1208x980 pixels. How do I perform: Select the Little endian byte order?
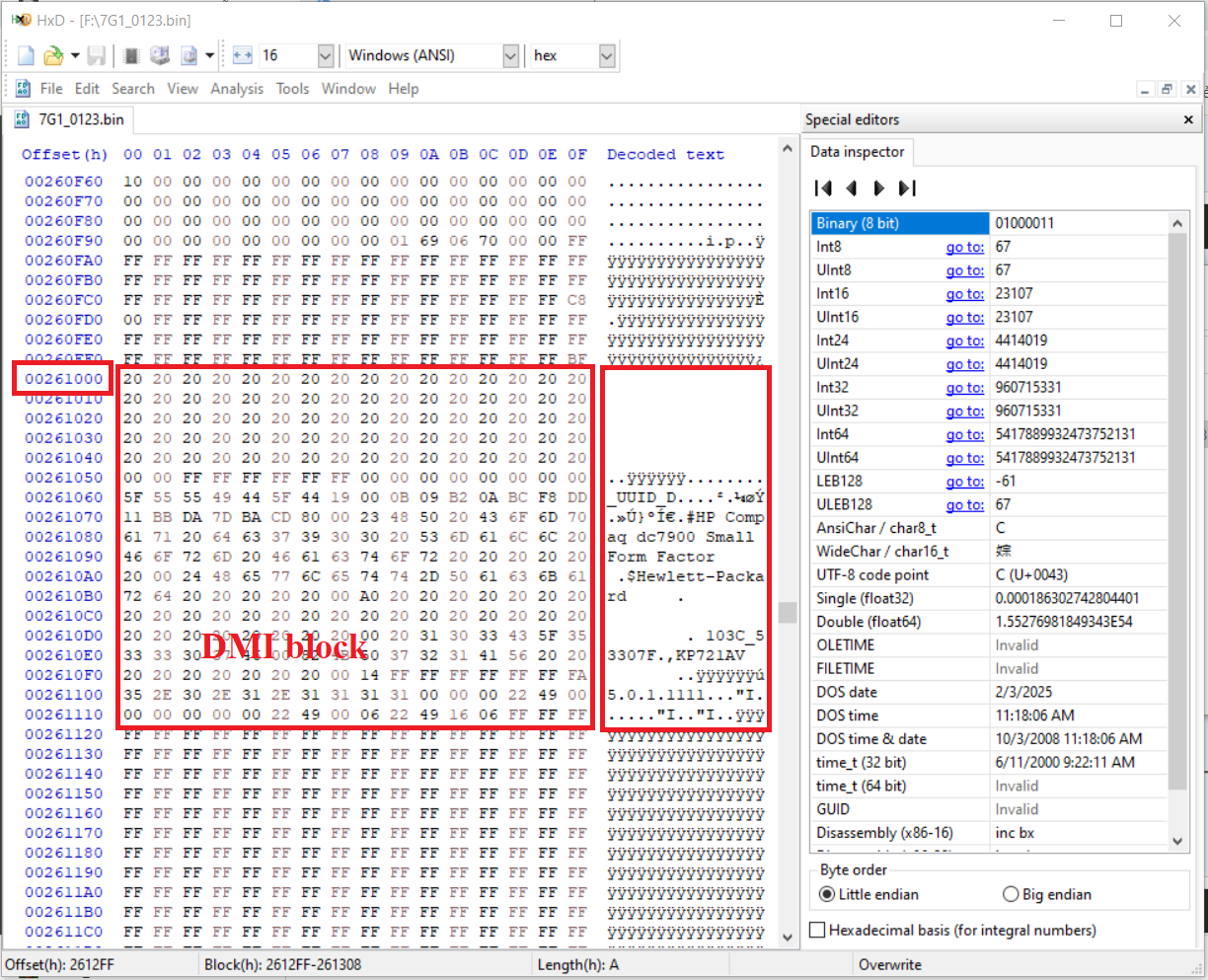click(827, 894)
